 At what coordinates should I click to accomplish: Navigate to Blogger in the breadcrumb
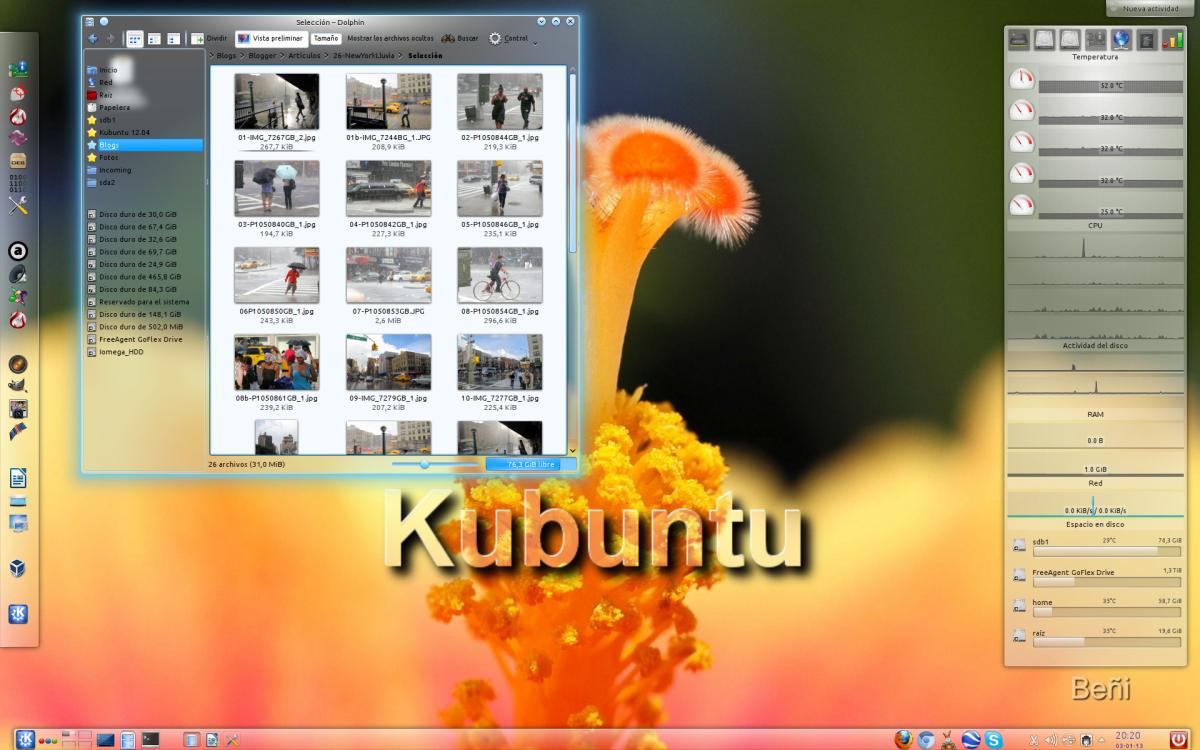coord(262,56)
